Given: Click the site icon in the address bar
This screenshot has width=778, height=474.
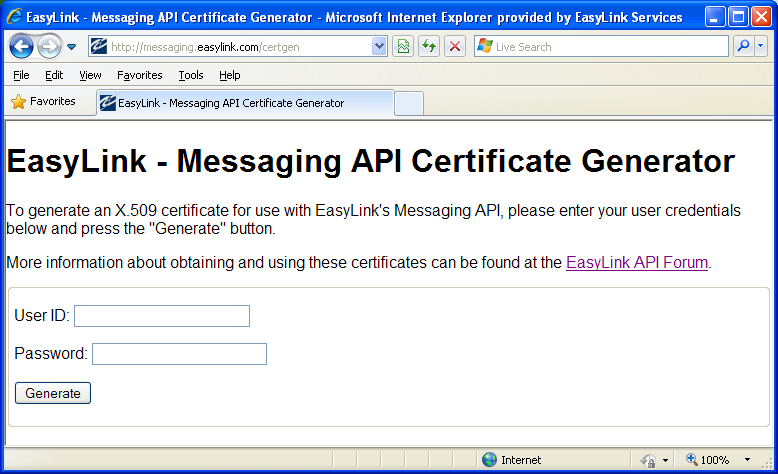Looking at the screenshot, I should [99, 47].
